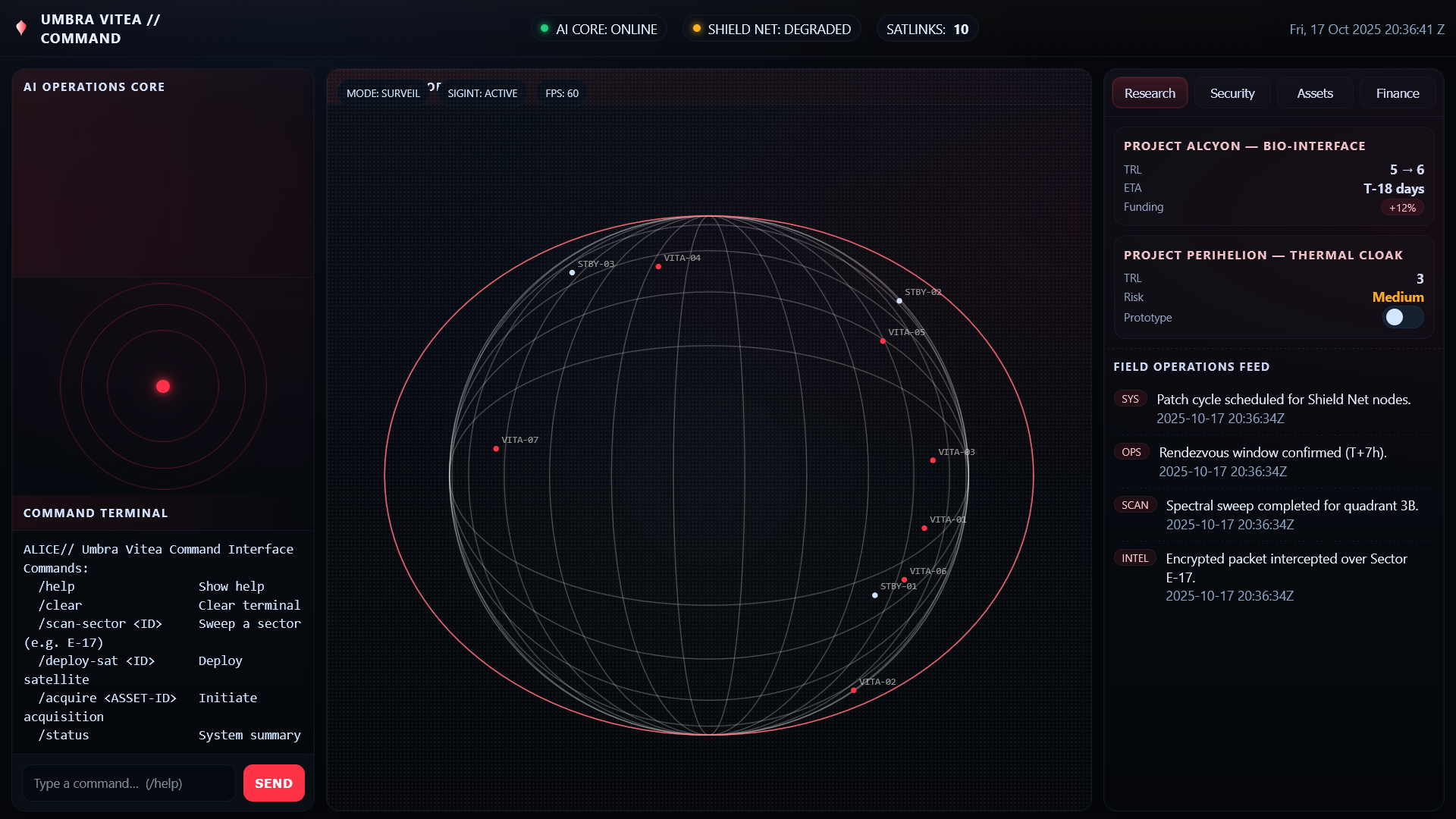1456x819 pixels.
Task: Click the STBY-03 standby satellite marker
Action: [572, 273]
